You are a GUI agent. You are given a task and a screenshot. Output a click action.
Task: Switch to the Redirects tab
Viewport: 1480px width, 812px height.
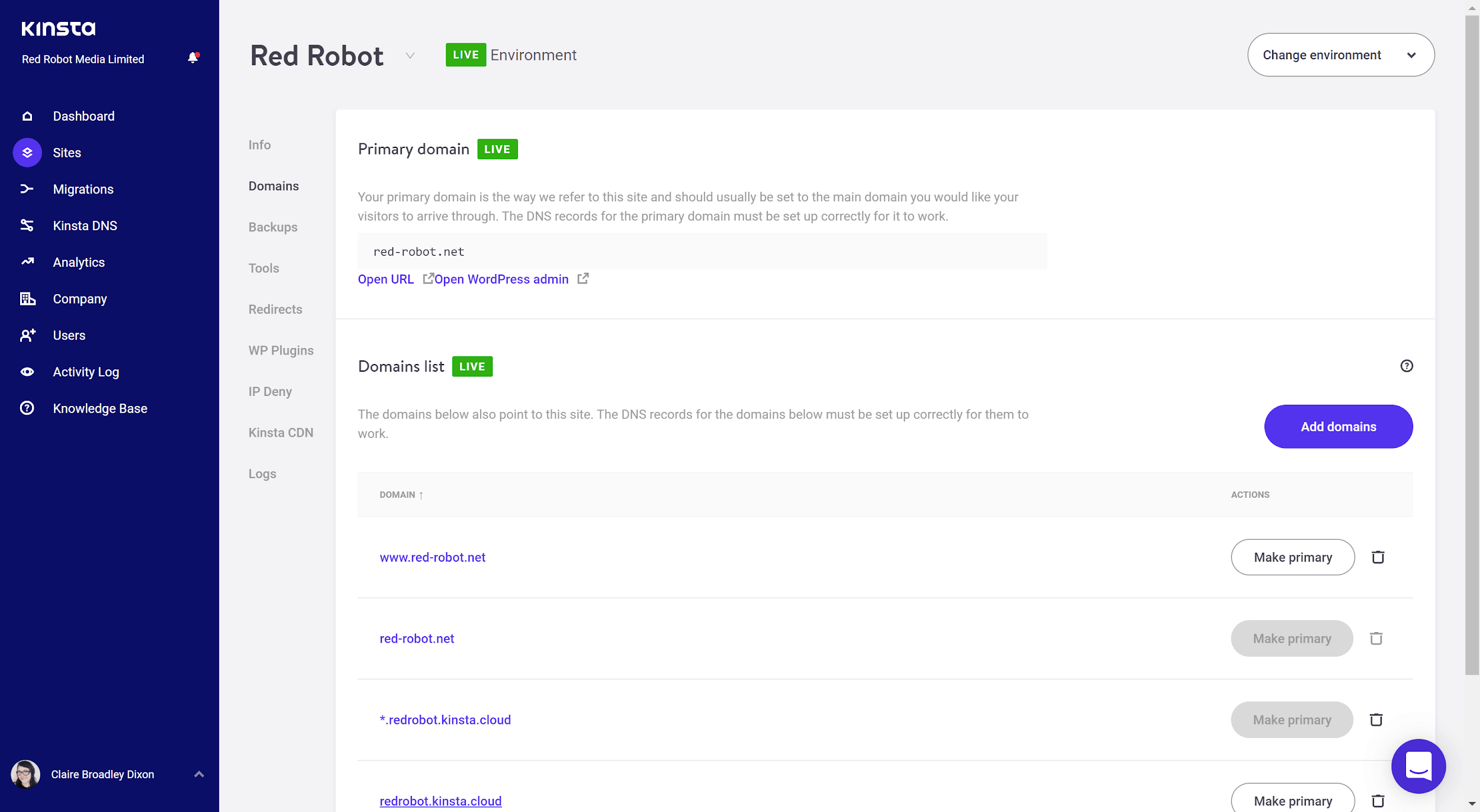tap(275, 310)
